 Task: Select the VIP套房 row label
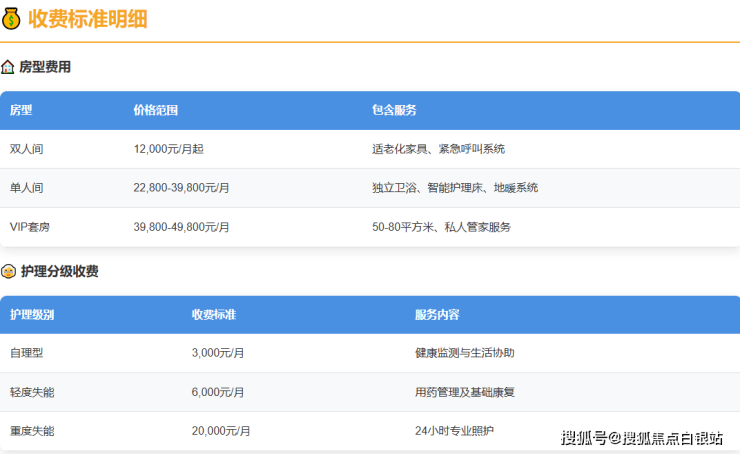(30, 227)
